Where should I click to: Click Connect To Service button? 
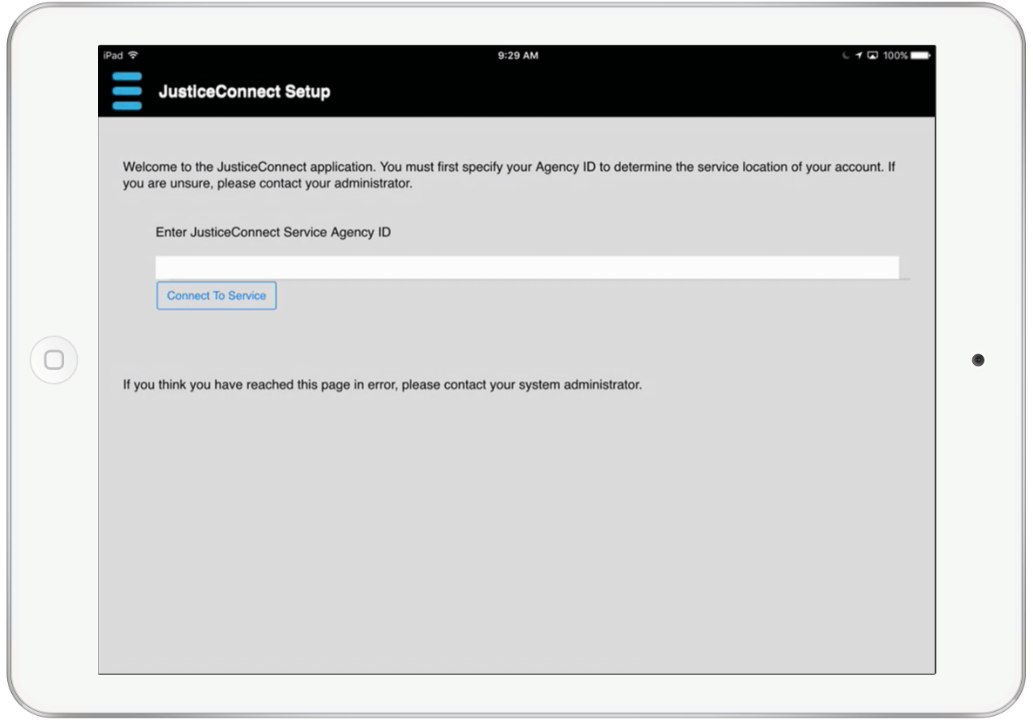point(216,296)
